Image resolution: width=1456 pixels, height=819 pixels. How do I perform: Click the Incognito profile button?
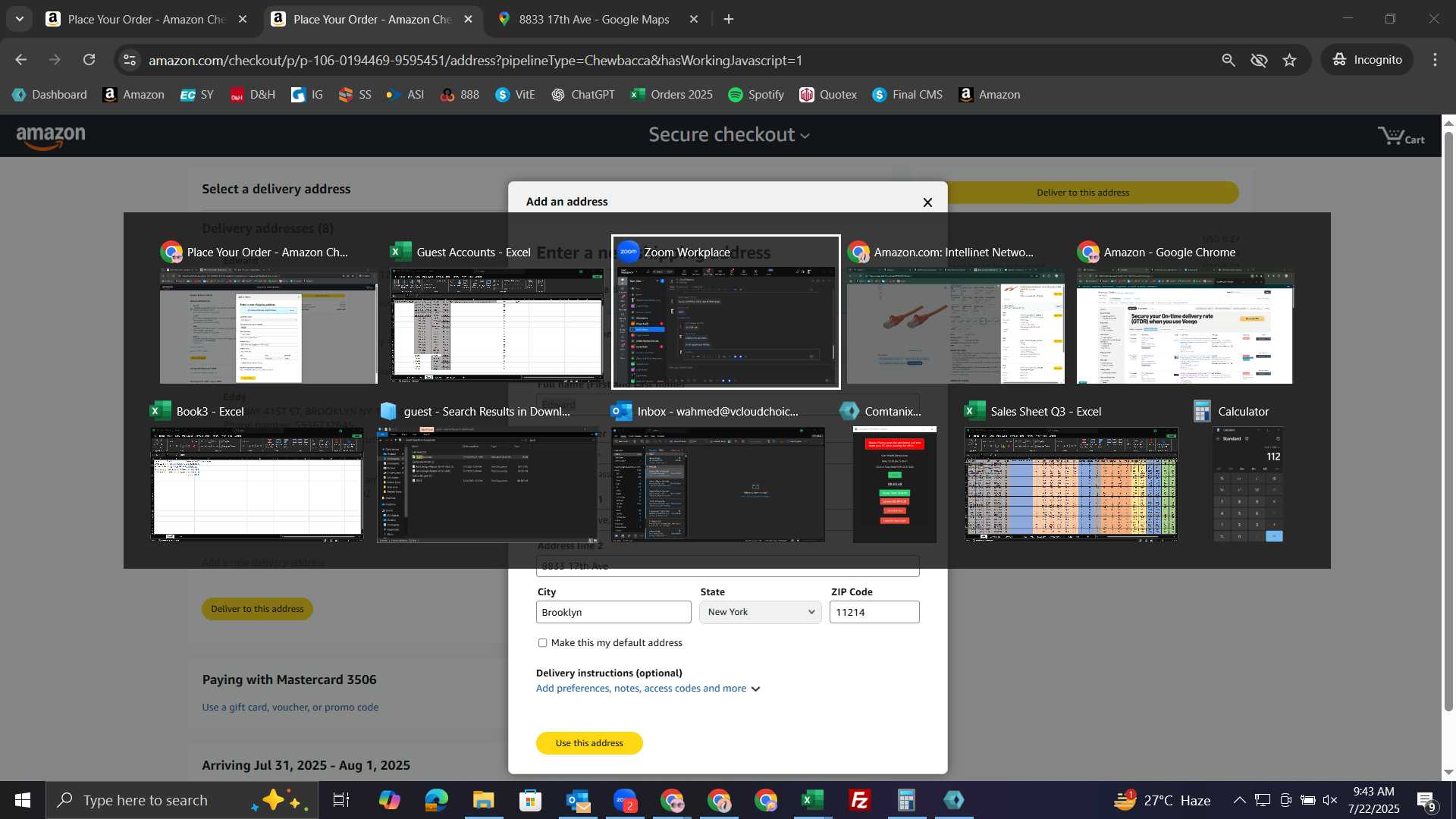(1367, 60)
